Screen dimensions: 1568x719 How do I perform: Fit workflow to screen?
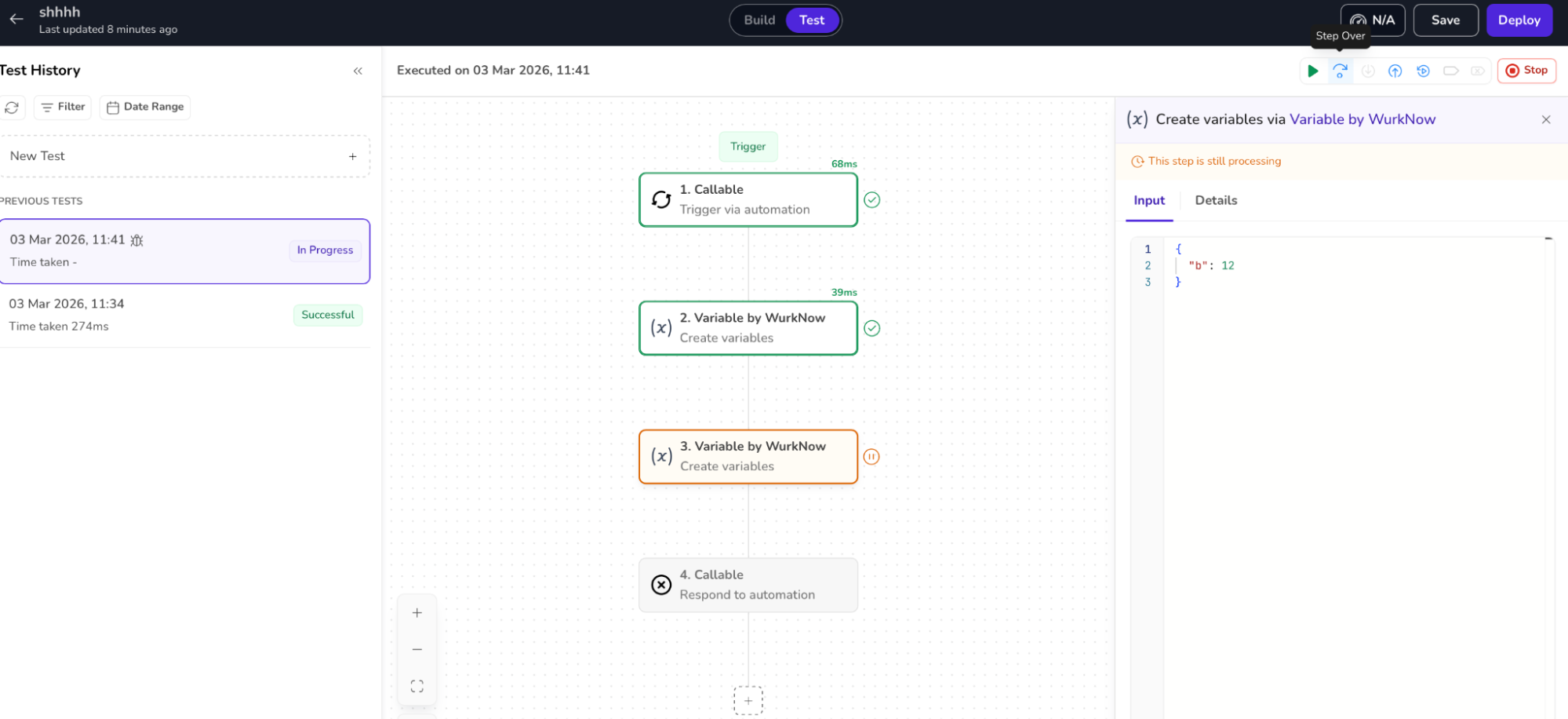click(417, 686)
